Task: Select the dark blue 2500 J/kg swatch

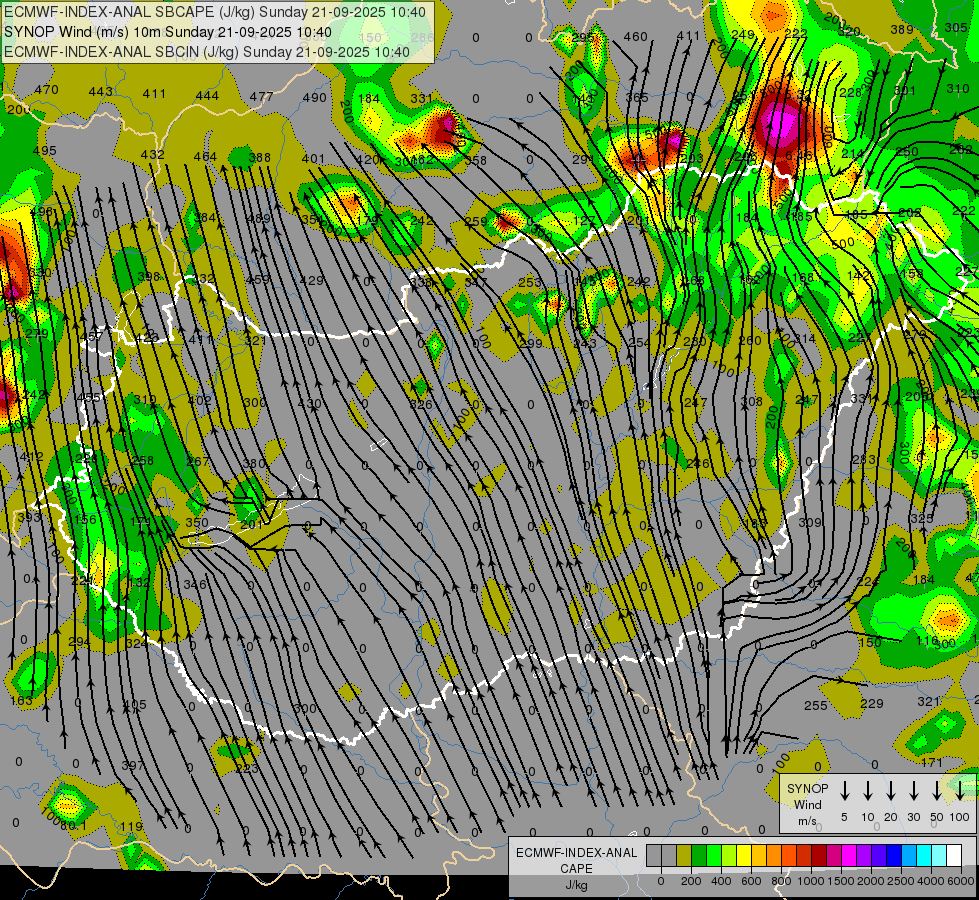Action: click(893, 855)
